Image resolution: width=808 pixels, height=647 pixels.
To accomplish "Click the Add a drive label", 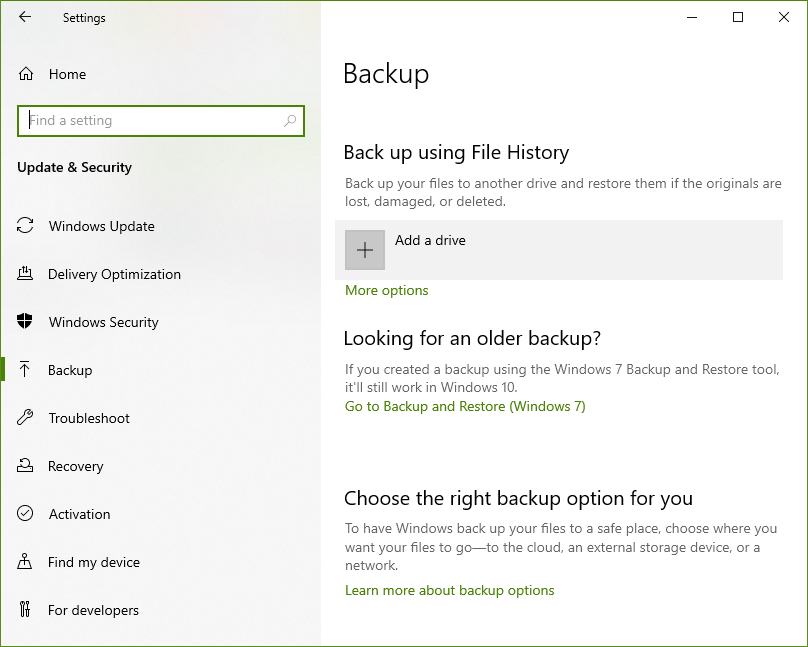I will [430, 240].
